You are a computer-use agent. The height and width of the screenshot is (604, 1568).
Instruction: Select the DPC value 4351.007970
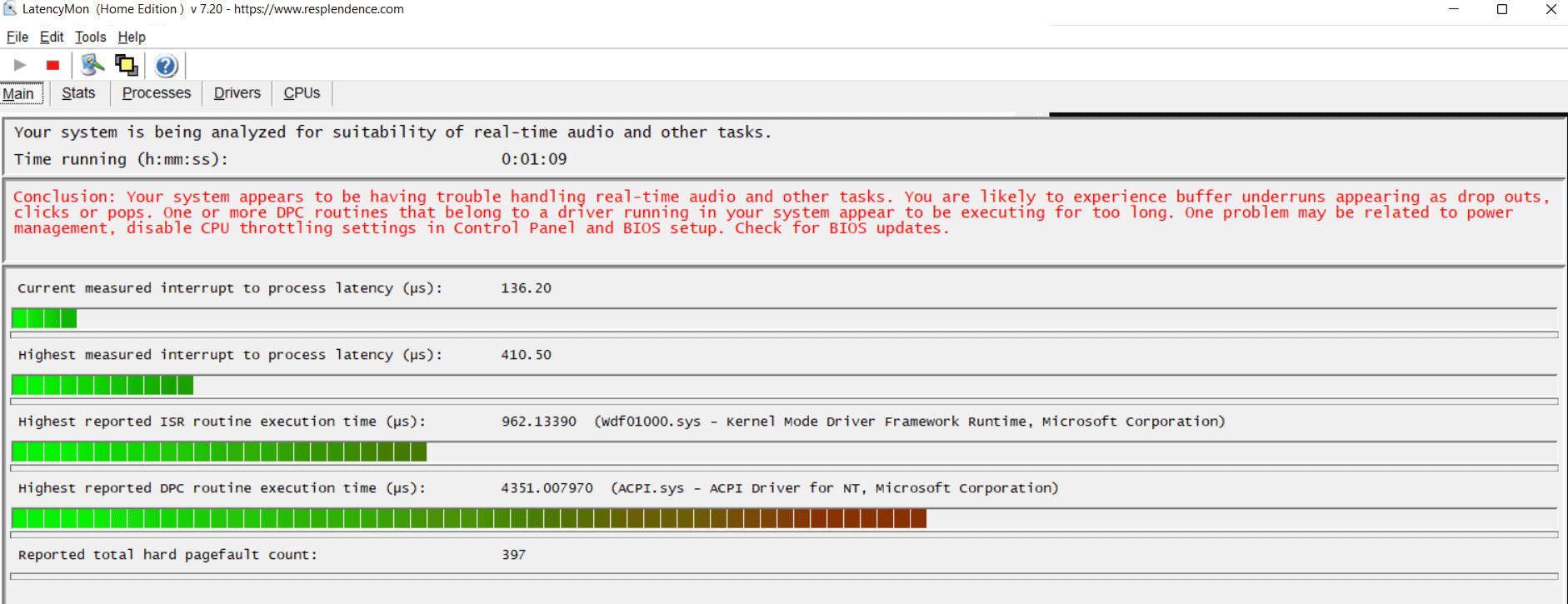[547, 488]
